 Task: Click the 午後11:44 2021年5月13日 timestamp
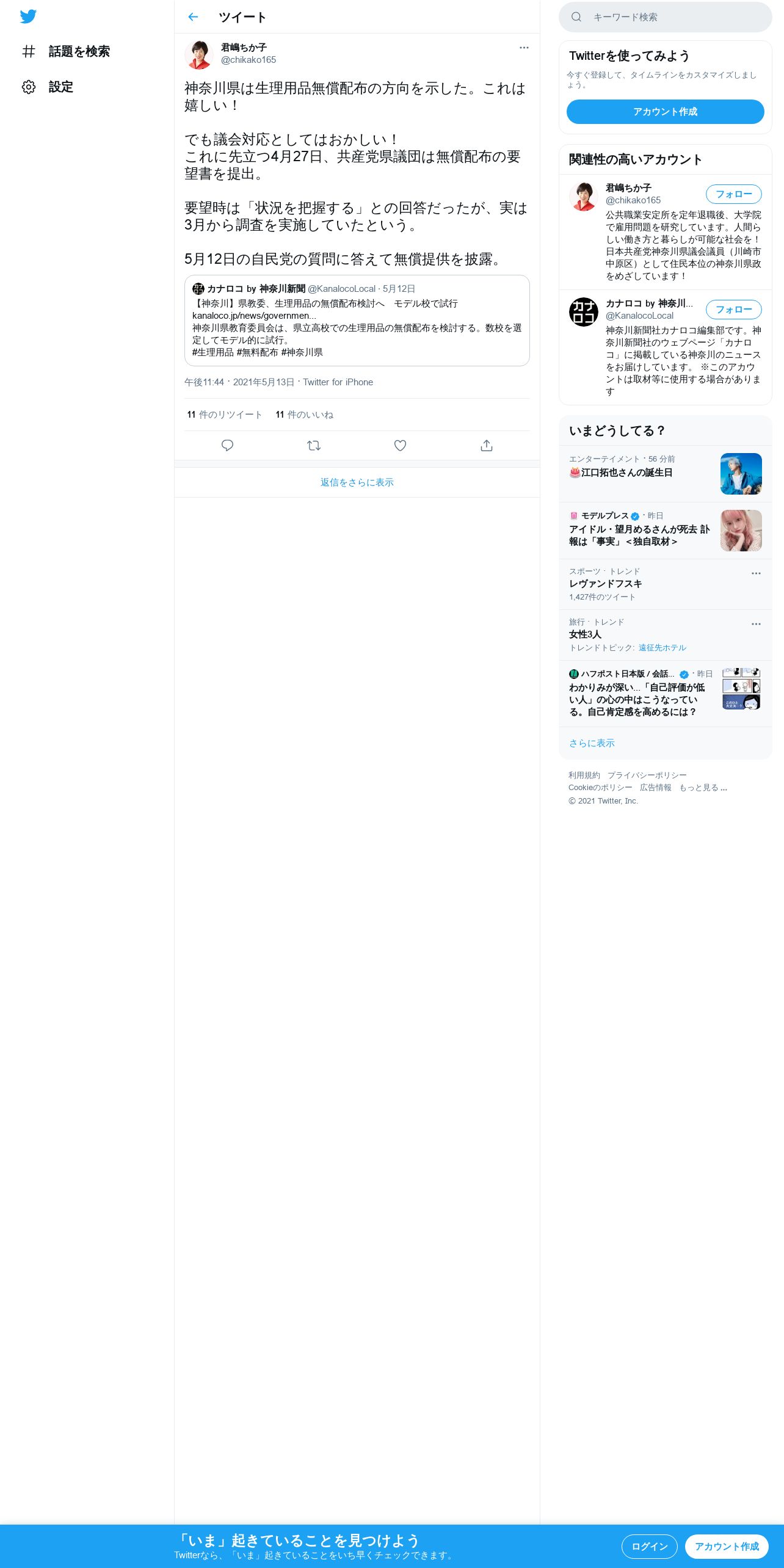click(x=239, y=382)
